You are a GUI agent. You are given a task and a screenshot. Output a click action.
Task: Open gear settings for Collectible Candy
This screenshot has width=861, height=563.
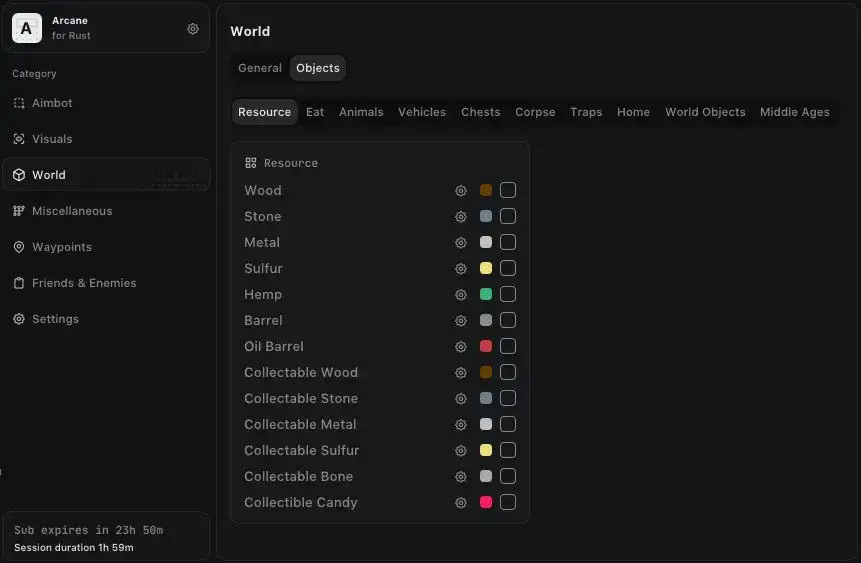pos(461,503)
